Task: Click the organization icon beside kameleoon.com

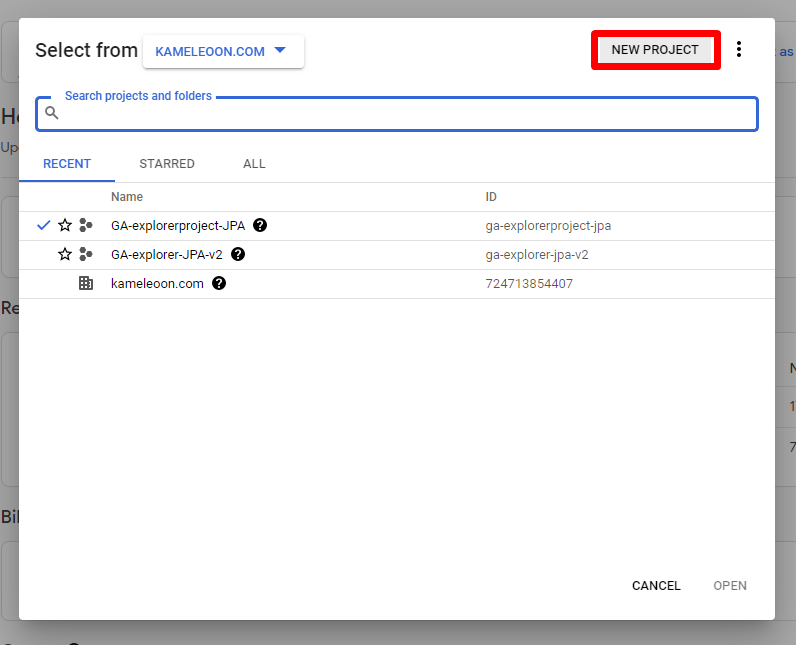Action: pyautogui.click(x=86, y=283)
